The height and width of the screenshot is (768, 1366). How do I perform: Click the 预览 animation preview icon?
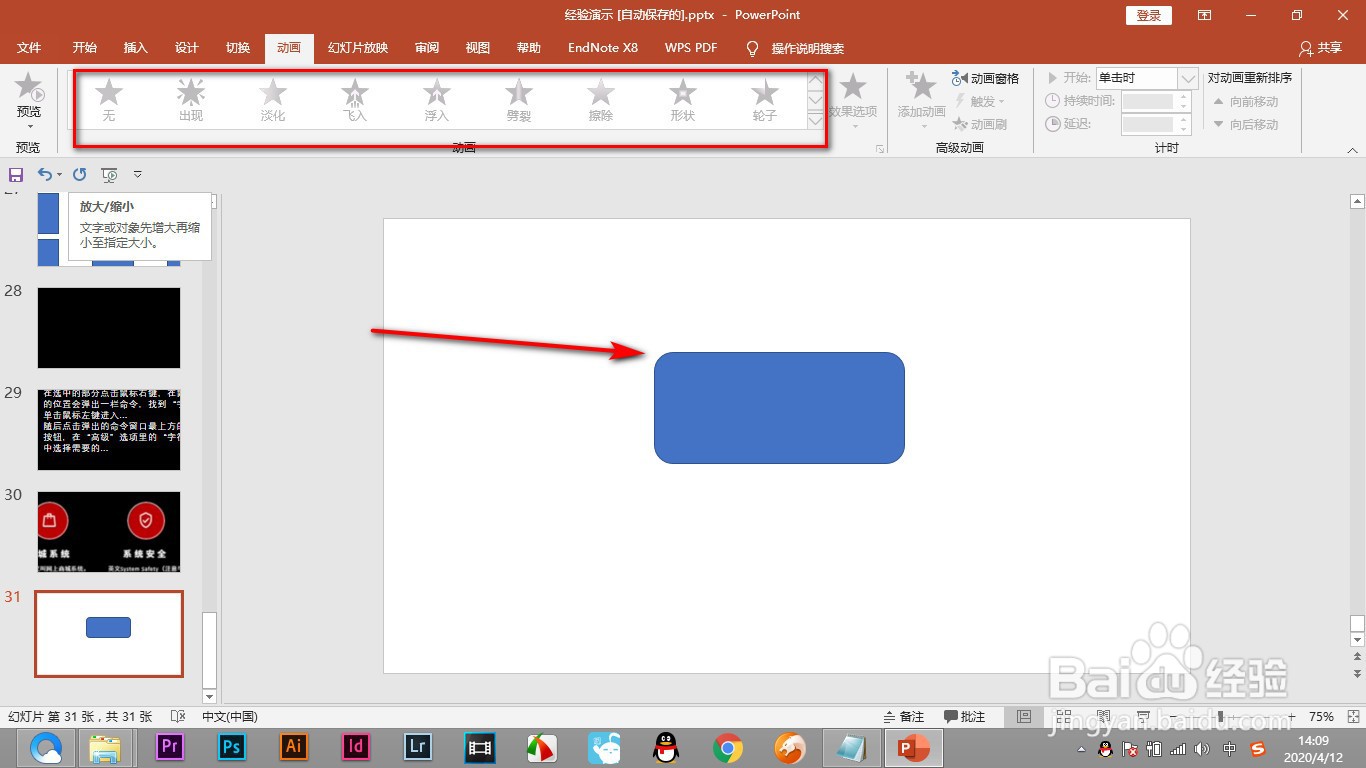coord(29,87)
